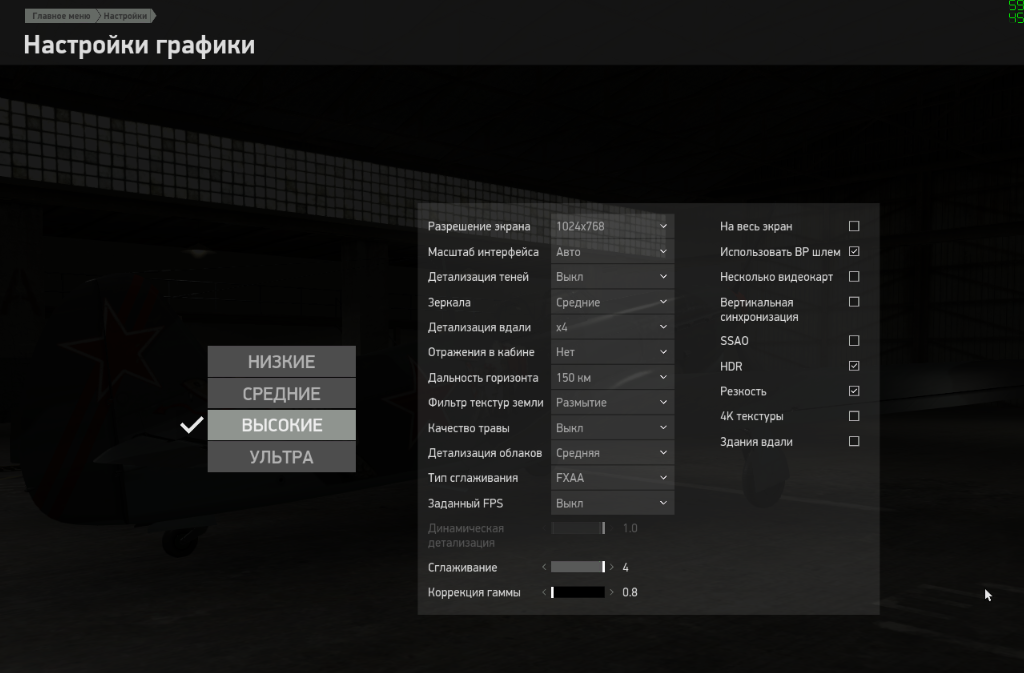The image size is (1024, 673).
Task: Select the ВЫСОКИЕ graphics preset
Action: click(281, 425)
